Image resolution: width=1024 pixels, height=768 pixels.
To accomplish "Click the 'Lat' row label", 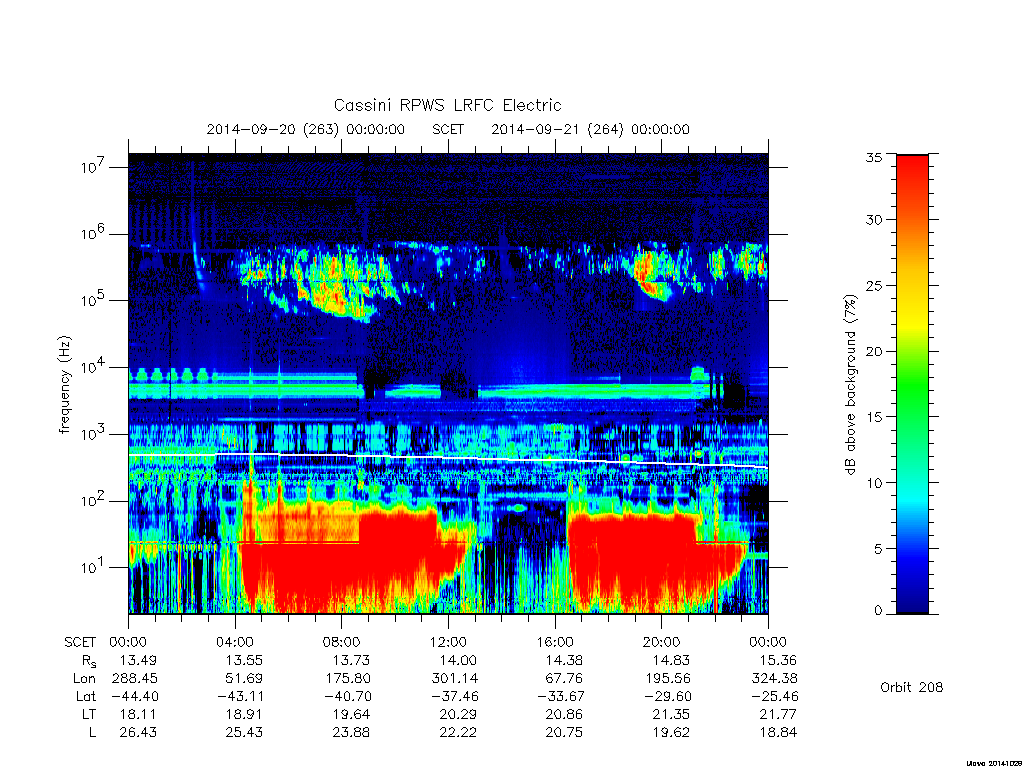I will (86, 696).
